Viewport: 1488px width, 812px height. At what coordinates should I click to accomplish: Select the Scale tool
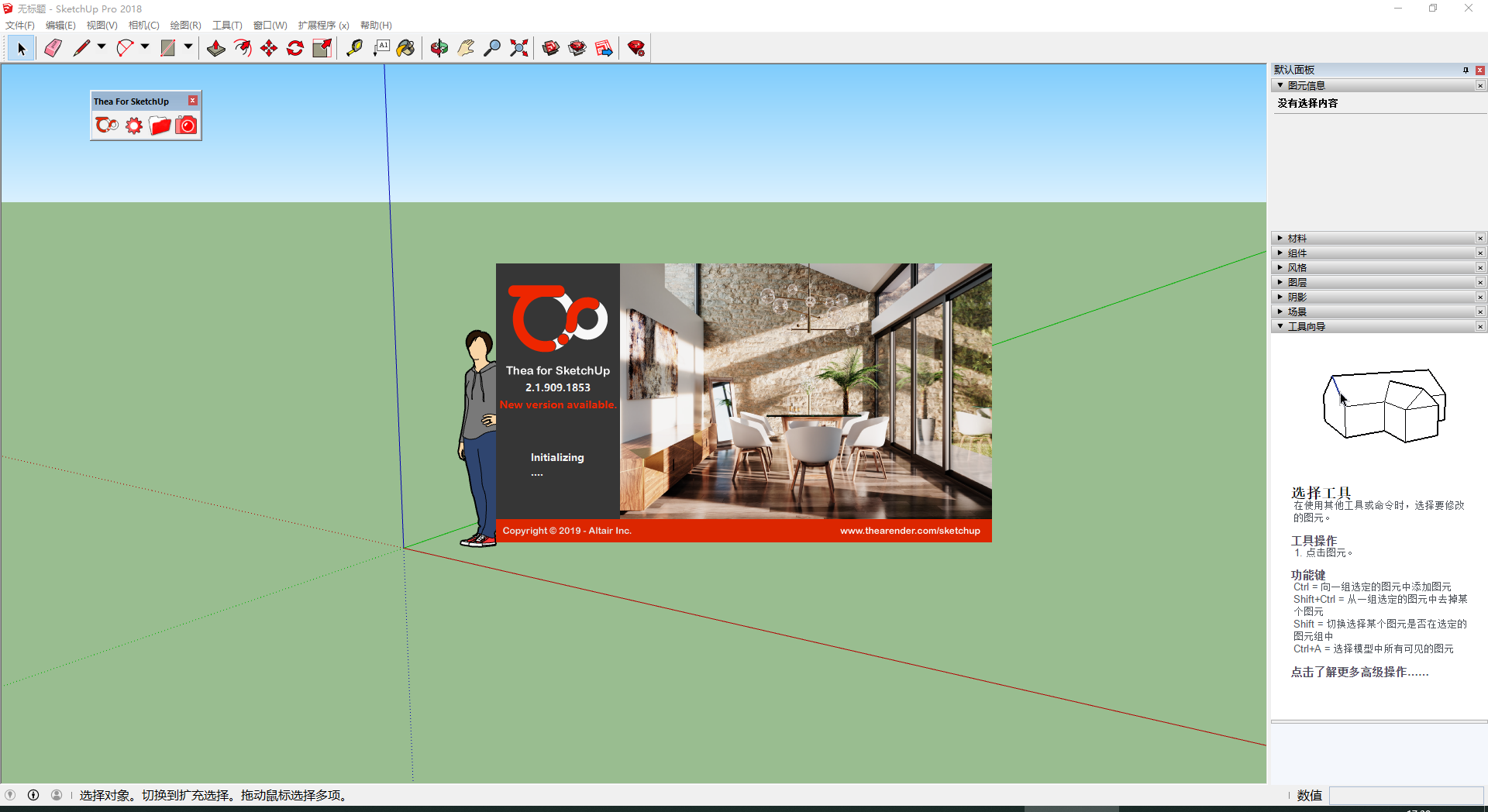coord(322,49)
